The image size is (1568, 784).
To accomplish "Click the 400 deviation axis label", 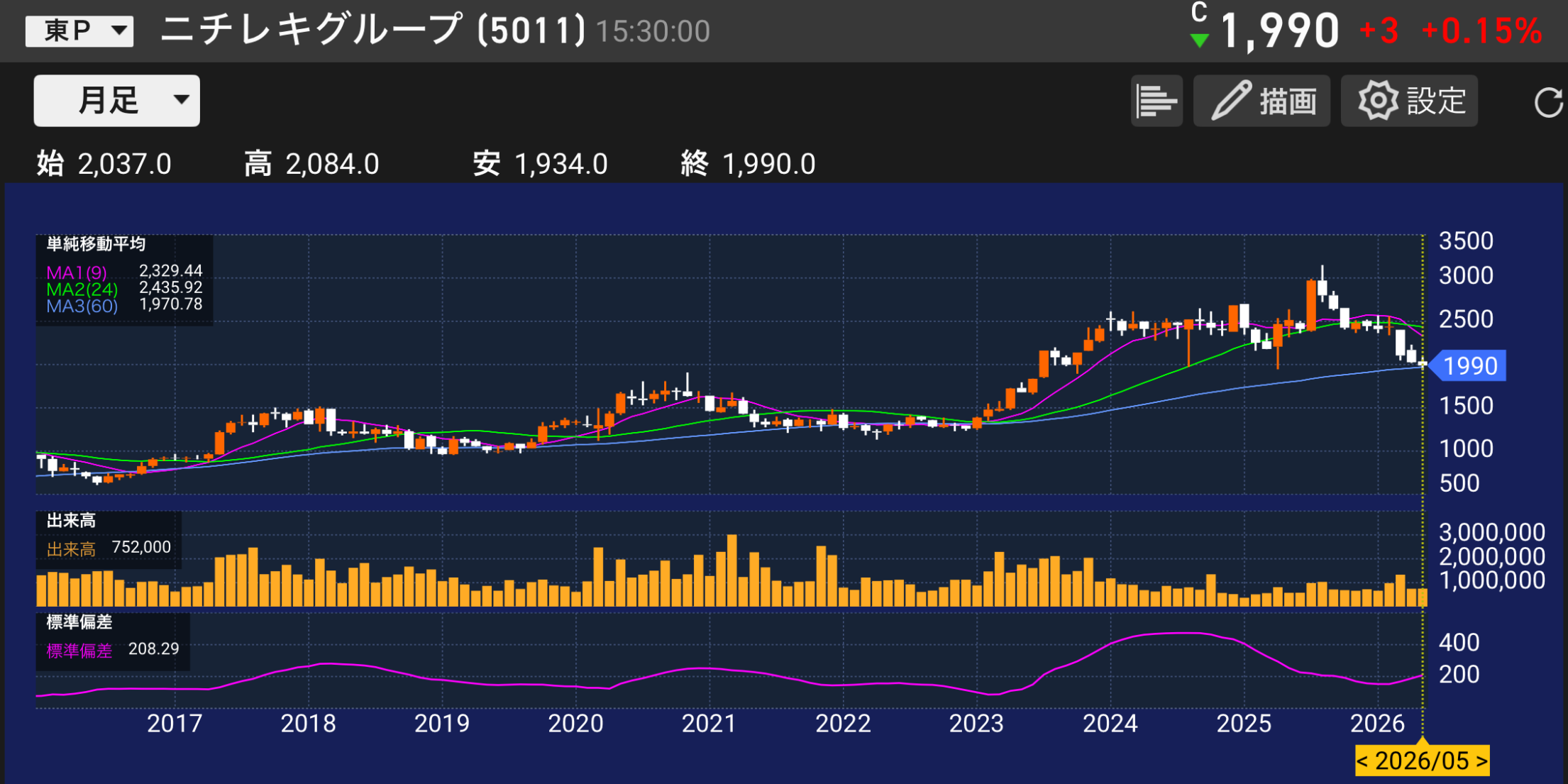I will [x=1459, y=643].
